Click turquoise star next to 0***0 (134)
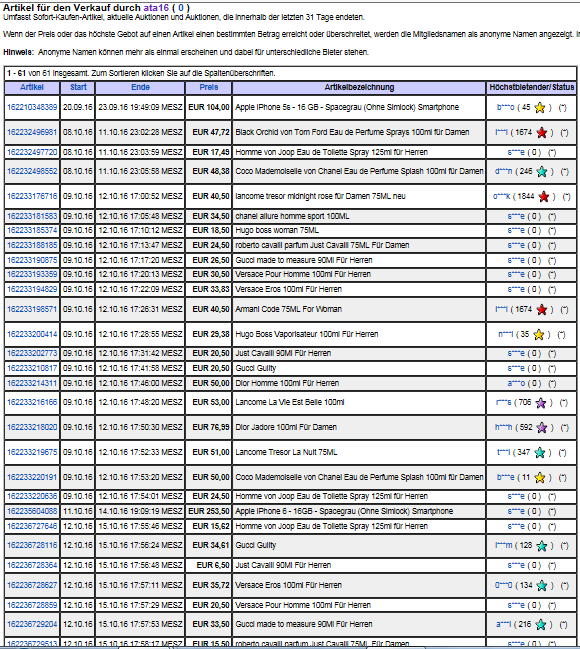The image size is (580, 649). [x=541, y=585]
